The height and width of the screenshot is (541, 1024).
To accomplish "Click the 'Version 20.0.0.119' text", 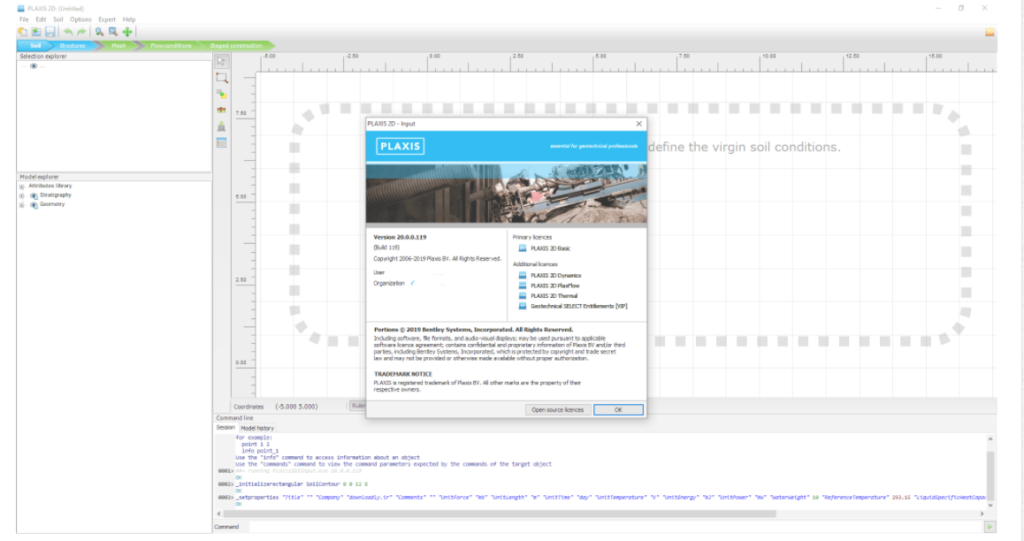I will (400, 237).
